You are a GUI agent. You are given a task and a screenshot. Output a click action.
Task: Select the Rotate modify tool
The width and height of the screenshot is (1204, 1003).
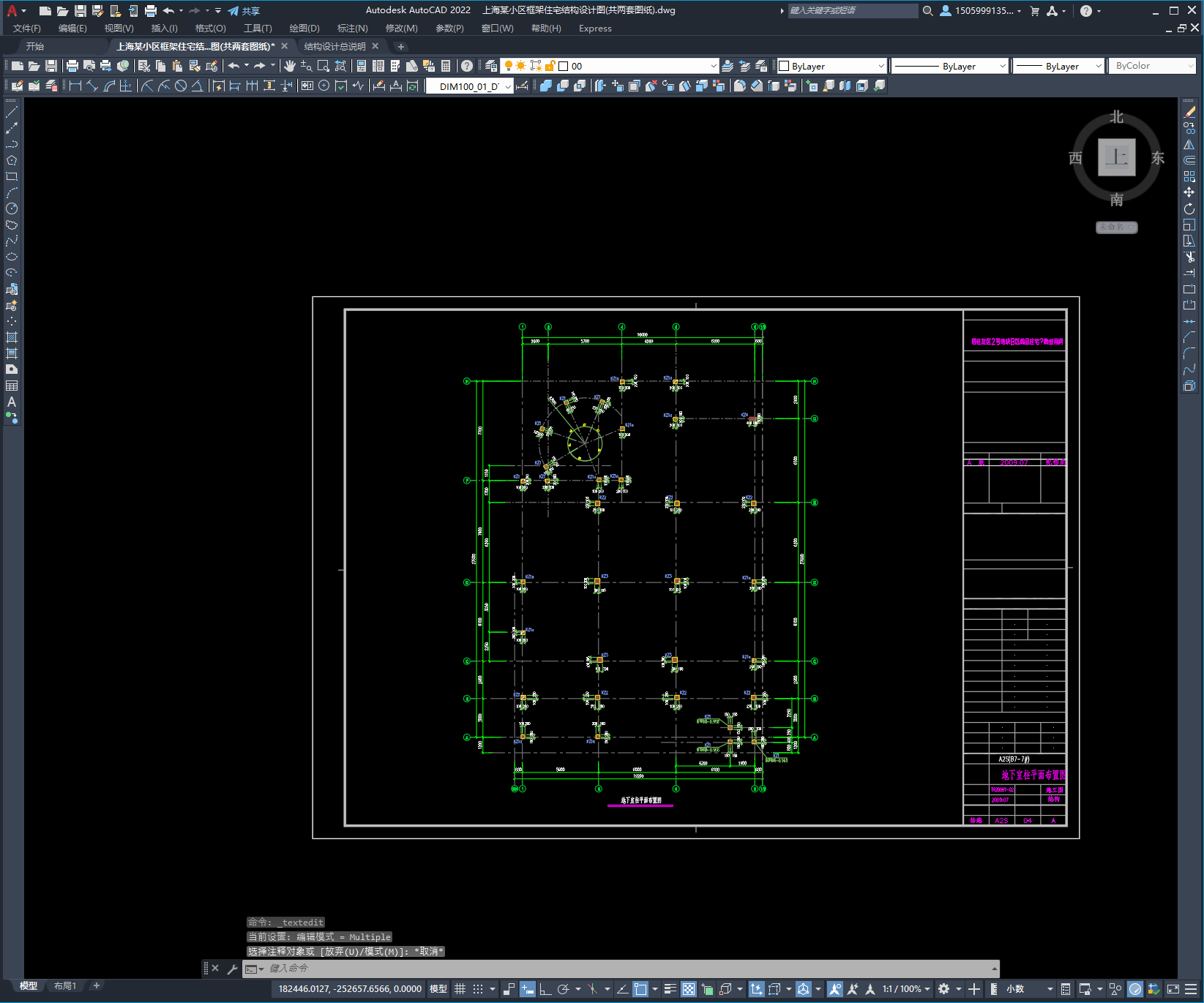tap(1189, 209)
